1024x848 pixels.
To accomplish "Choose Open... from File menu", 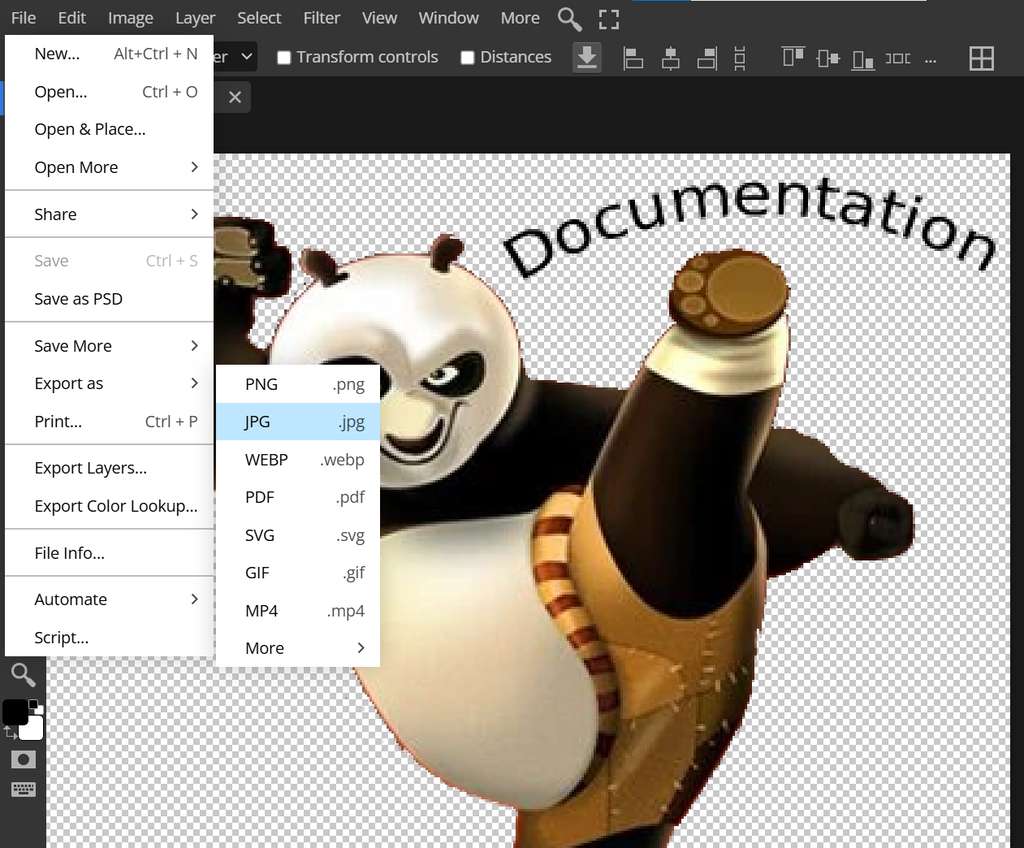I will click(x=109, y=91).
